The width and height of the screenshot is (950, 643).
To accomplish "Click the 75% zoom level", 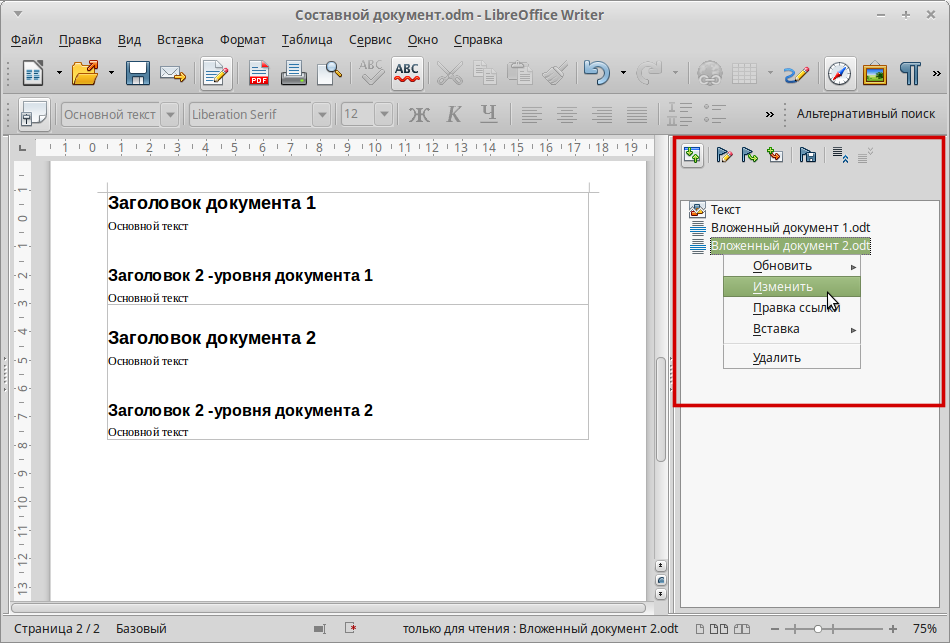I will (x=925, y=629).
